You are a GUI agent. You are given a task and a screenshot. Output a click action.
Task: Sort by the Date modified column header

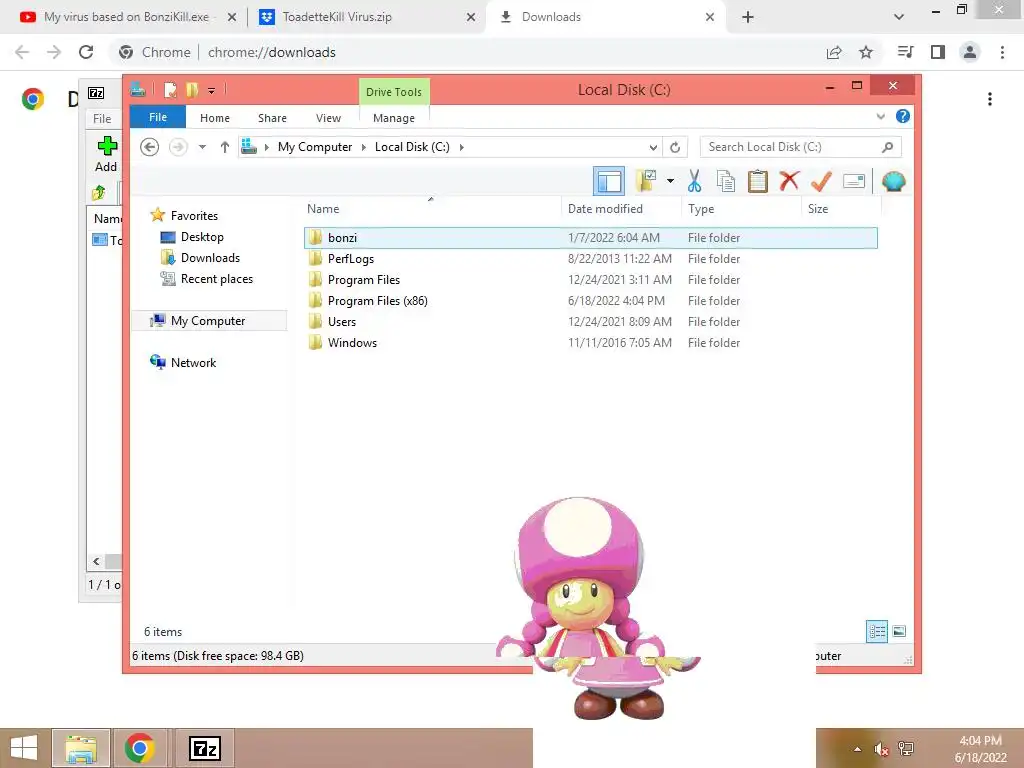[605, 209]
